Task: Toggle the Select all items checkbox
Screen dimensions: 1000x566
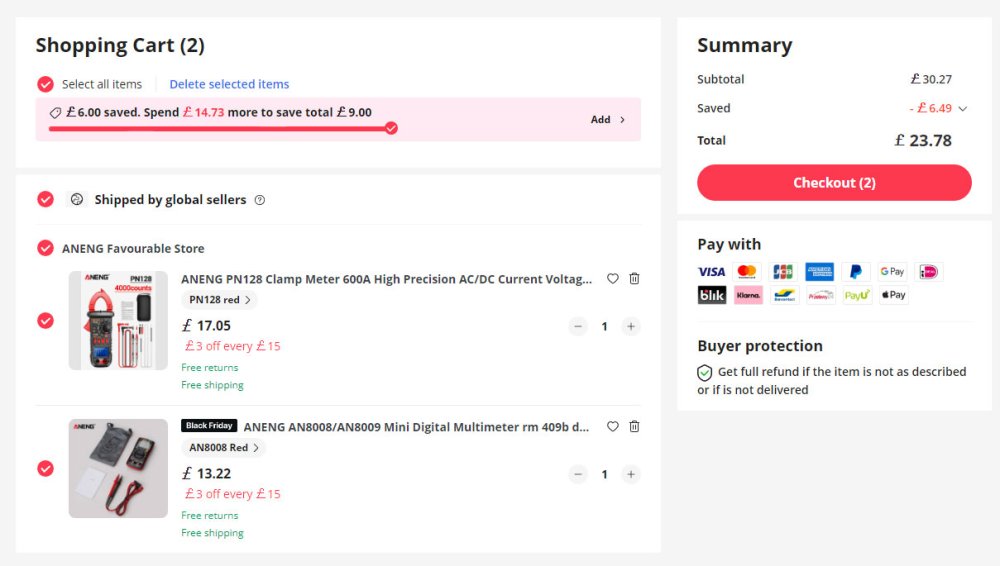Action: tap(45, 84)
